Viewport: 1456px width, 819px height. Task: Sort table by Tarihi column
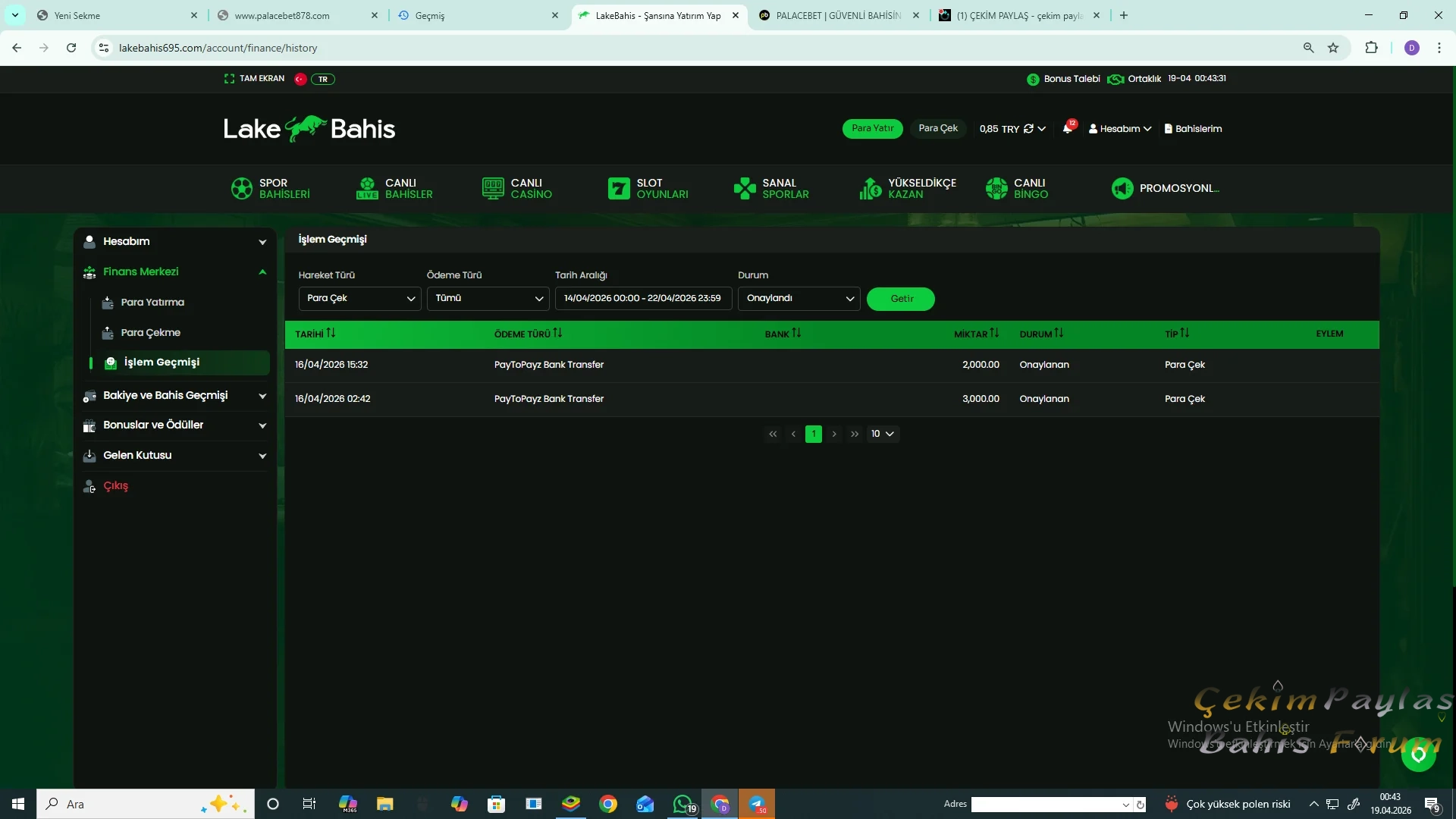(315, 334)
